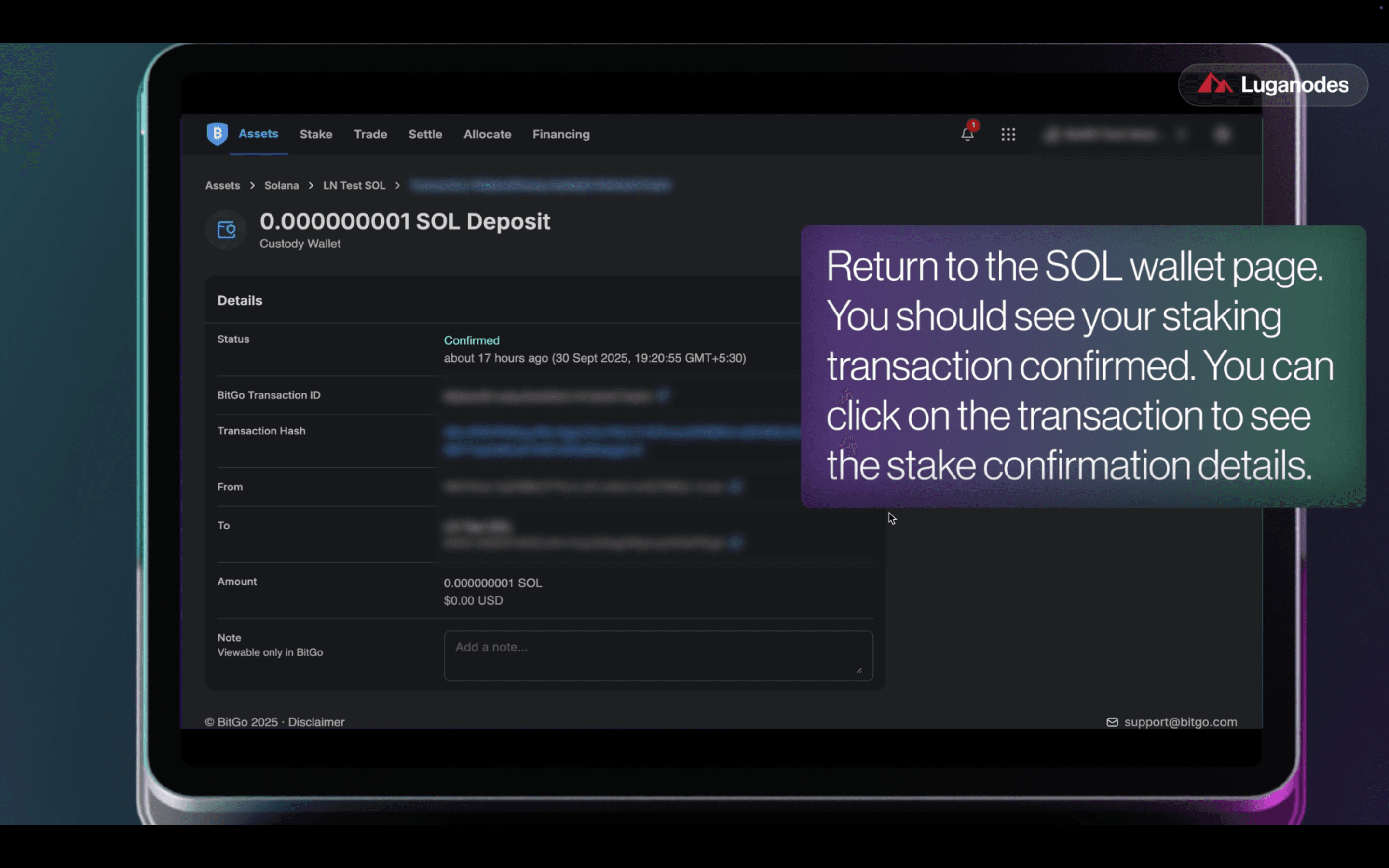Navigate to Solana in breadcrumb
Viewport: 1389px width, 868px height.
tap(281, 186)
